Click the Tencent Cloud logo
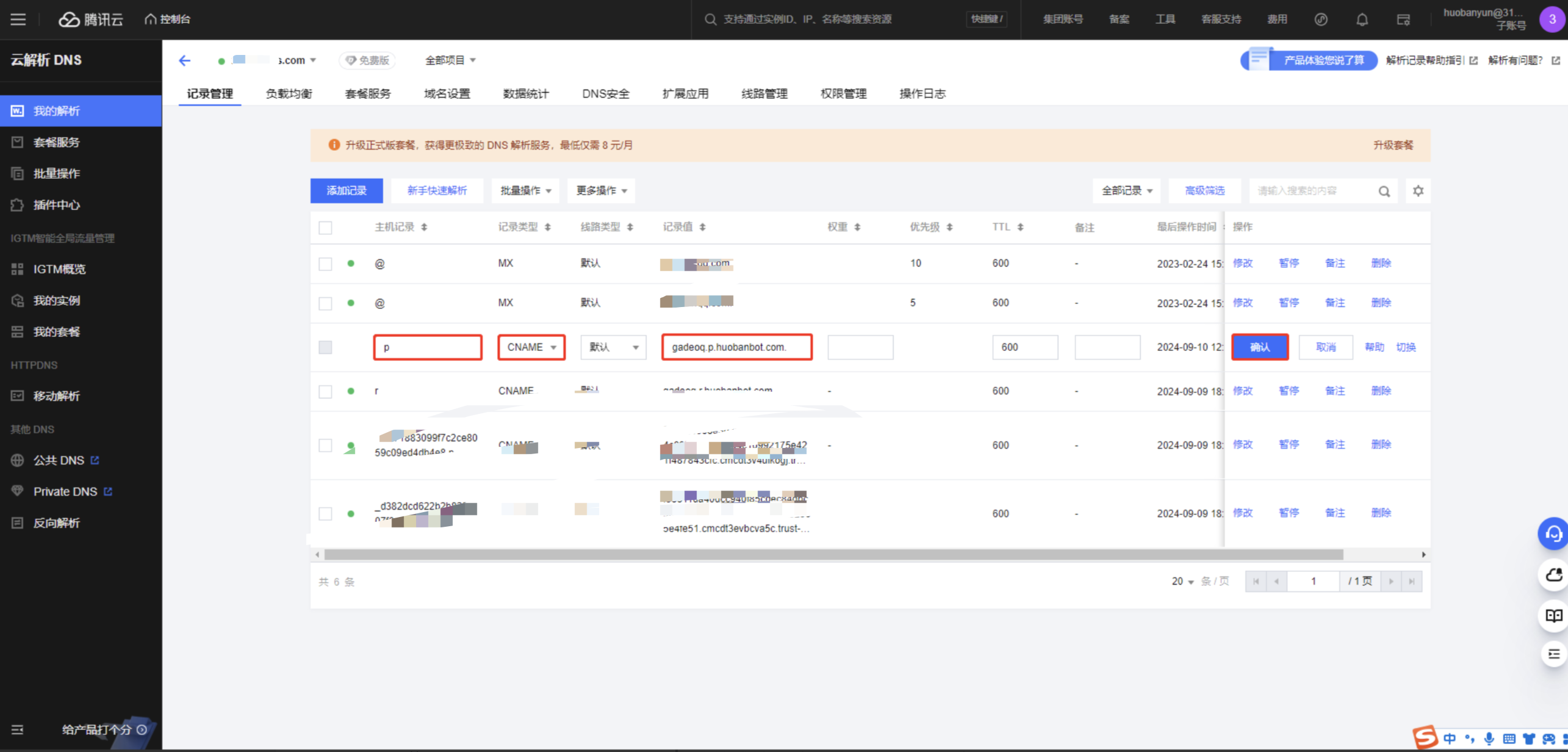Image resolution: width=1568 pixels, height=752 pixels. point(90,20)
